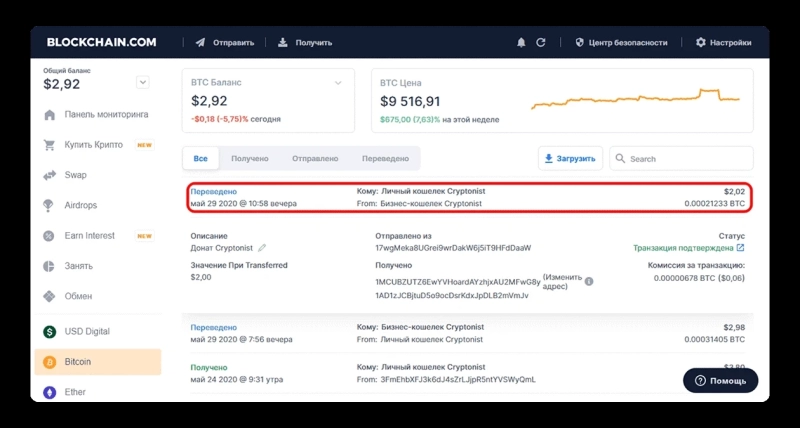Image resolution: width=800 pixels, height=428 pixels.
Task: Click the $9 516,91 BTC price value
Action: click(x=410, y=102)
